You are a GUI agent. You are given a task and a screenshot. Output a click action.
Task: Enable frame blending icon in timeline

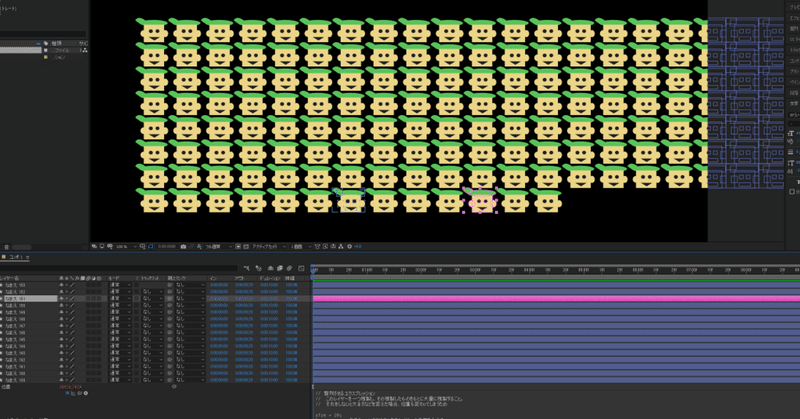coord(280,268)
